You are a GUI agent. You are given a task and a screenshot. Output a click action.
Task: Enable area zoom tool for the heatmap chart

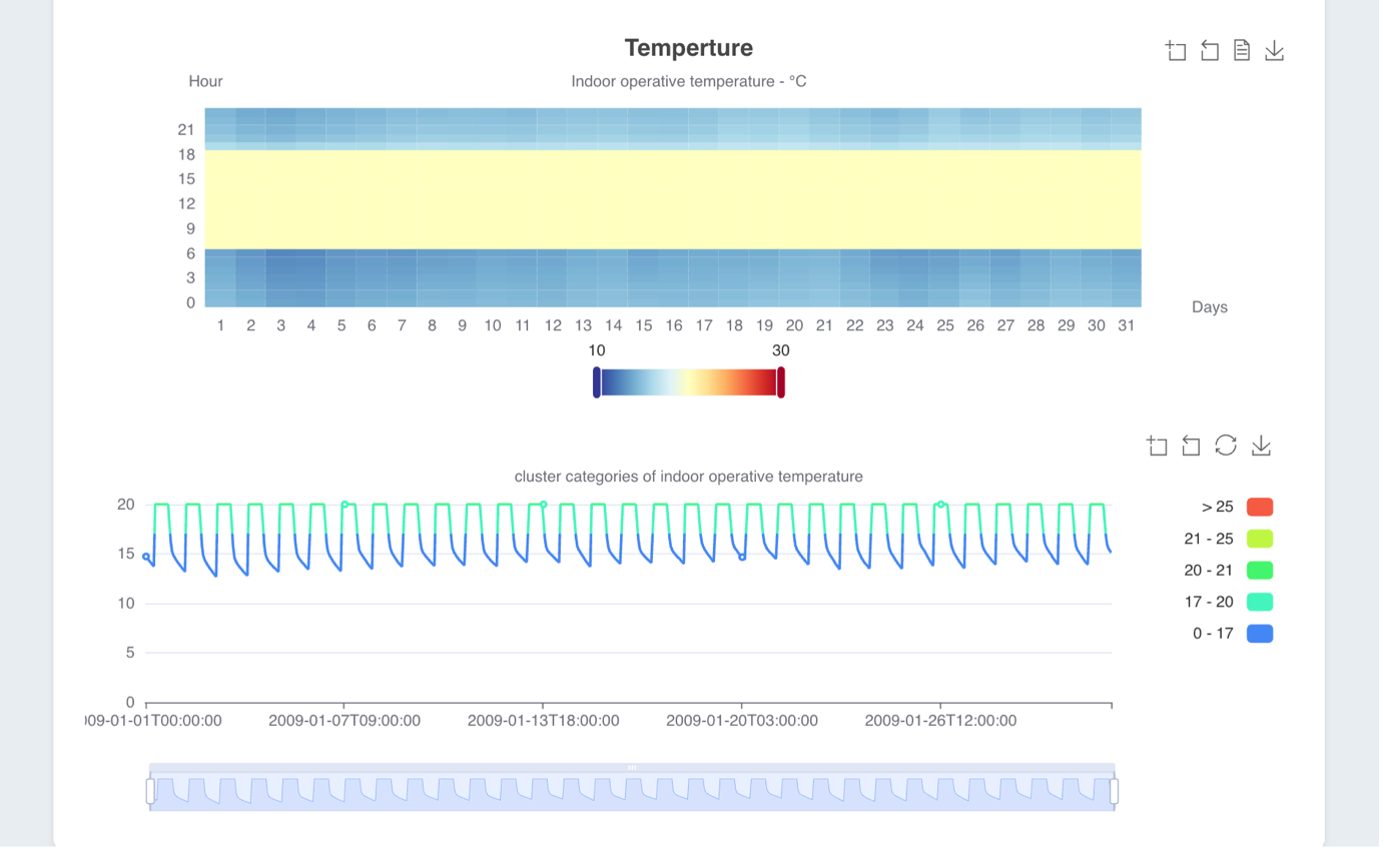click(x=1176, y=51)
